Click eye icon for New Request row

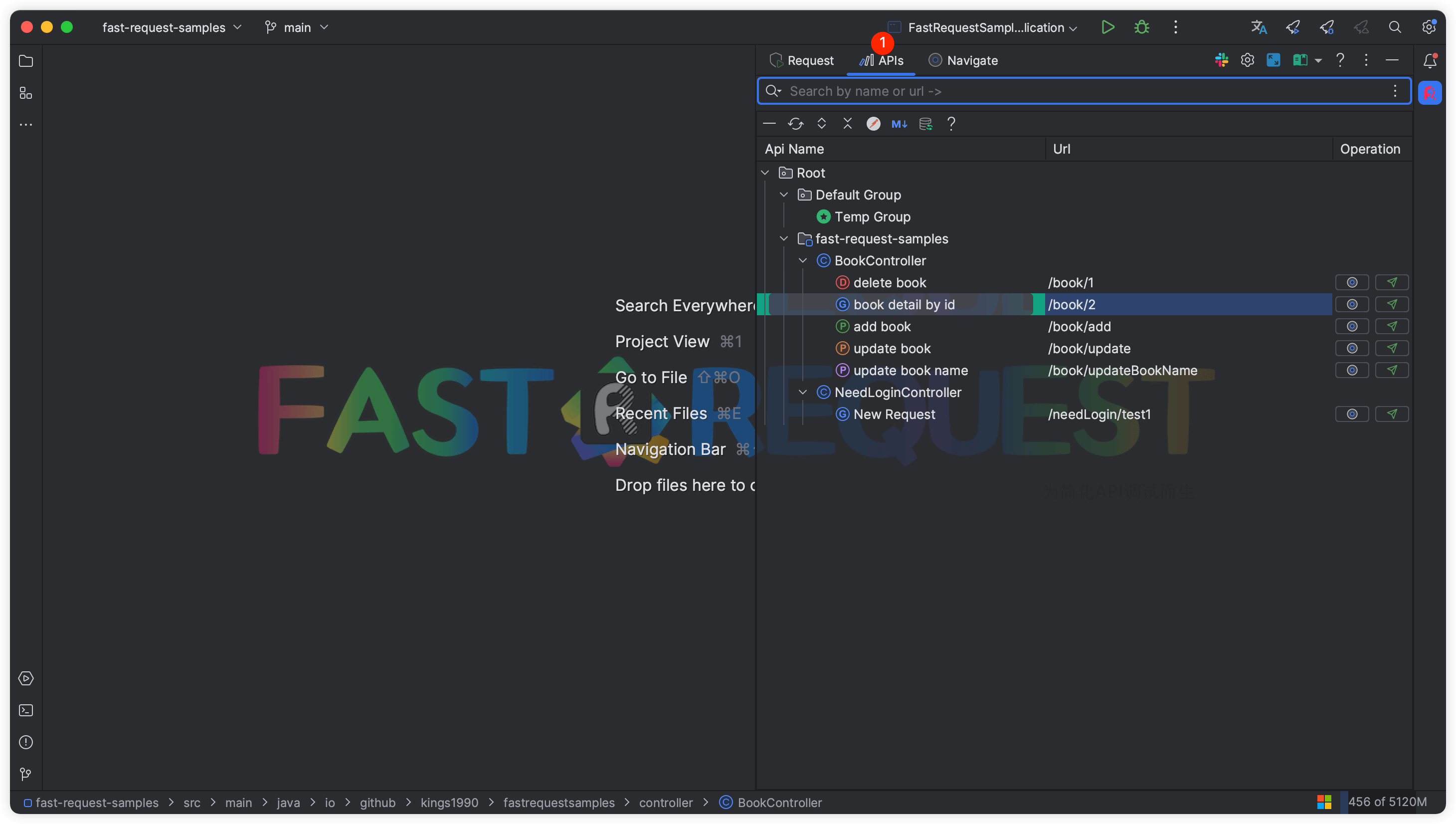tap(1352, 414)
